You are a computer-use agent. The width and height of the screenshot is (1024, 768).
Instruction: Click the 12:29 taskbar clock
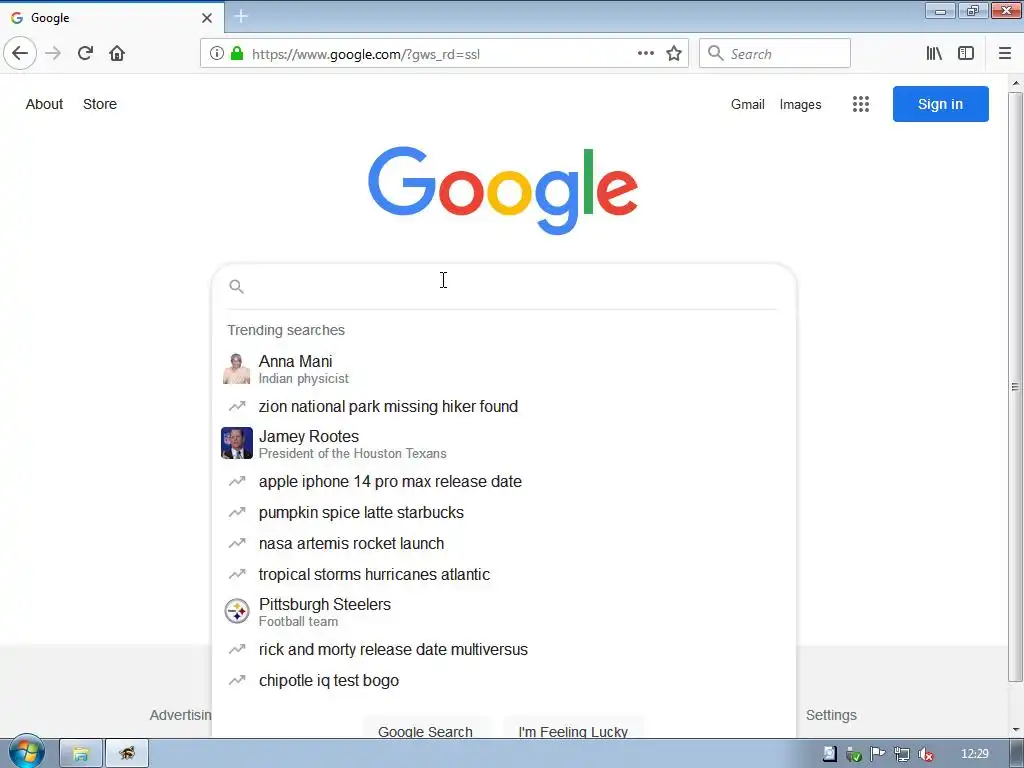[x=975, y=754]
